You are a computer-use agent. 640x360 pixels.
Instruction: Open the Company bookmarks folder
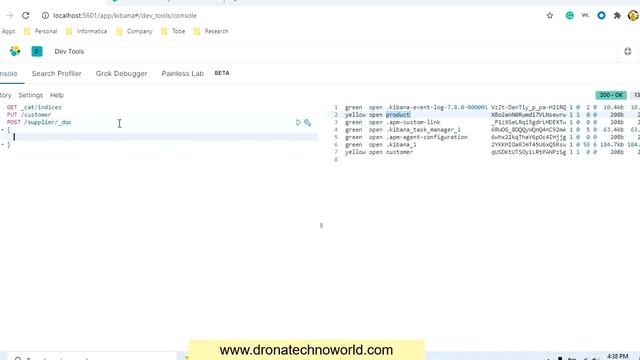click(x=134, y=31)
